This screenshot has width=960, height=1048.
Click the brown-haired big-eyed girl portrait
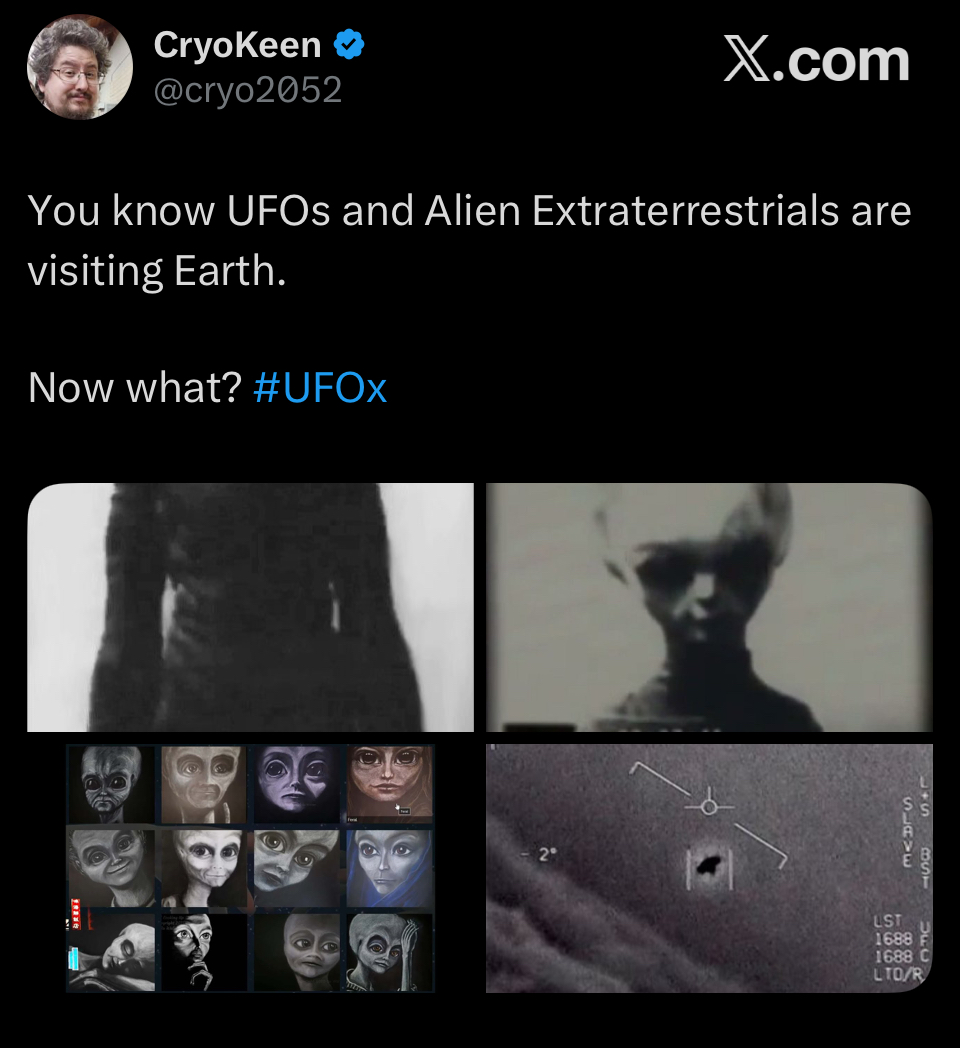click(x=390, y=784)
